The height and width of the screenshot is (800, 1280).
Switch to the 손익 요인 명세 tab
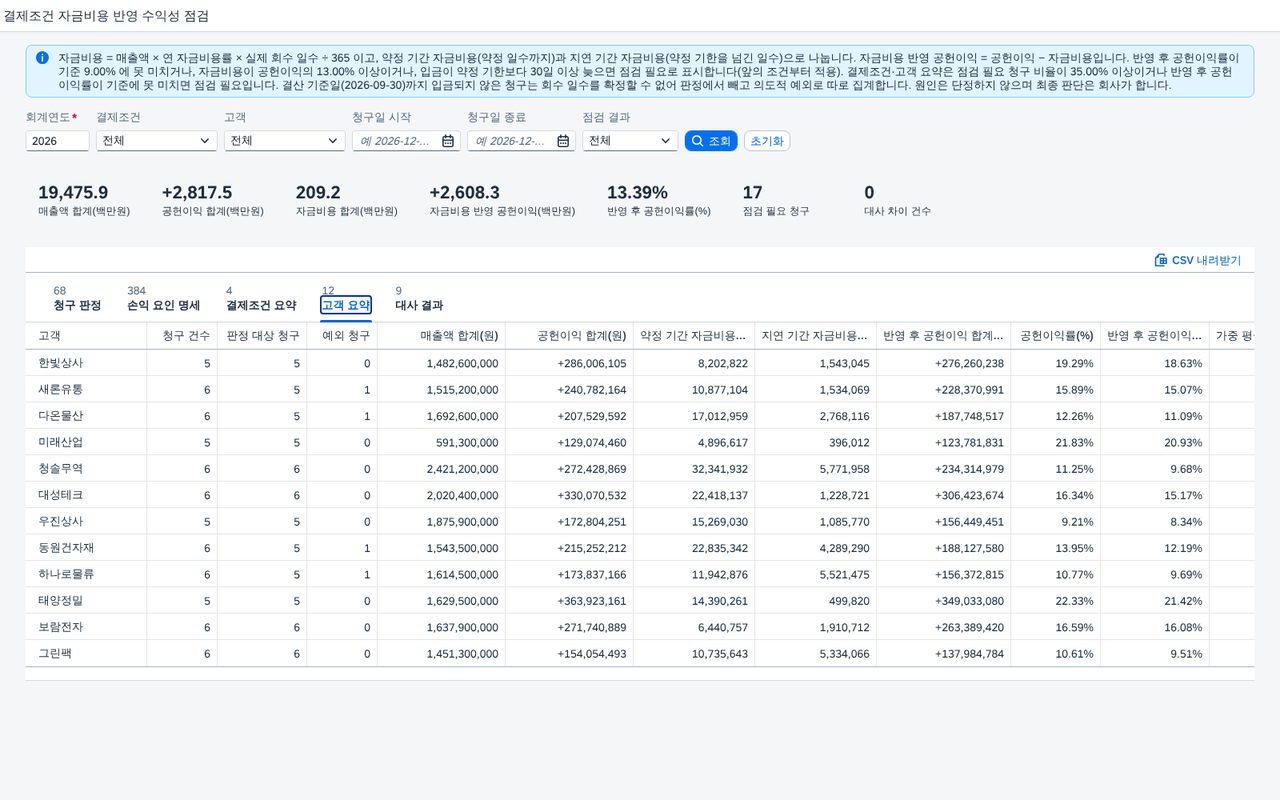coord(164,305)
